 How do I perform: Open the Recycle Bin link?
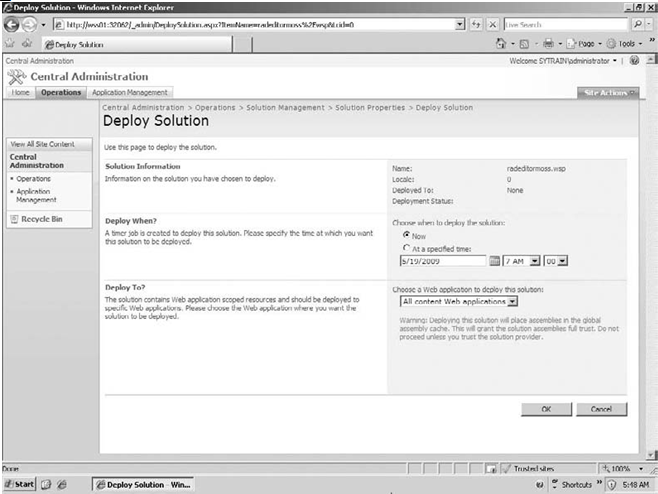42,219
